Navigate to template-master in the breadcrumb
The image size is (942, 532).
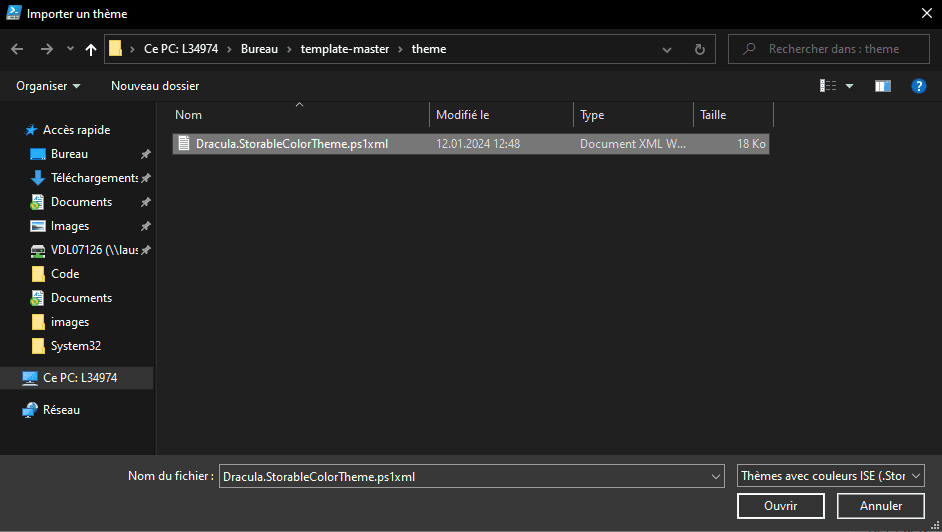(349, 49)
